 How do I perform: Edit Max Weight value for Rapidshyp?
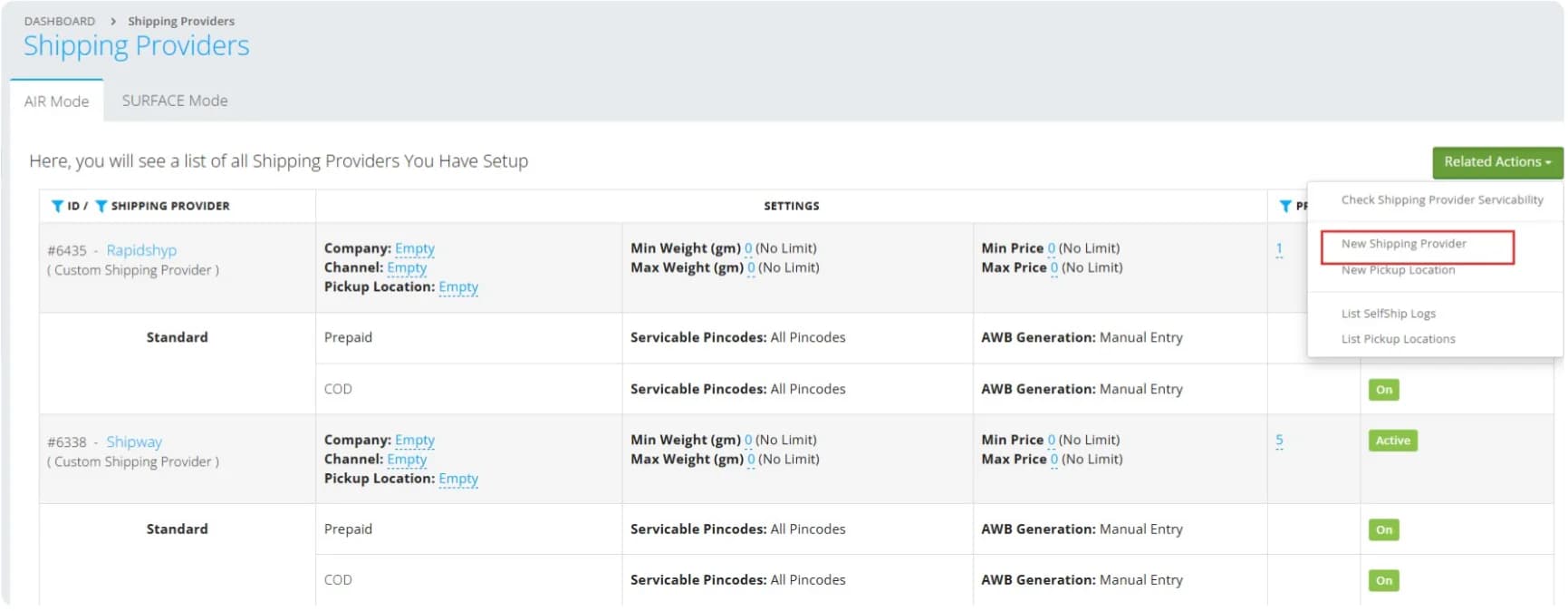(751, 267)
